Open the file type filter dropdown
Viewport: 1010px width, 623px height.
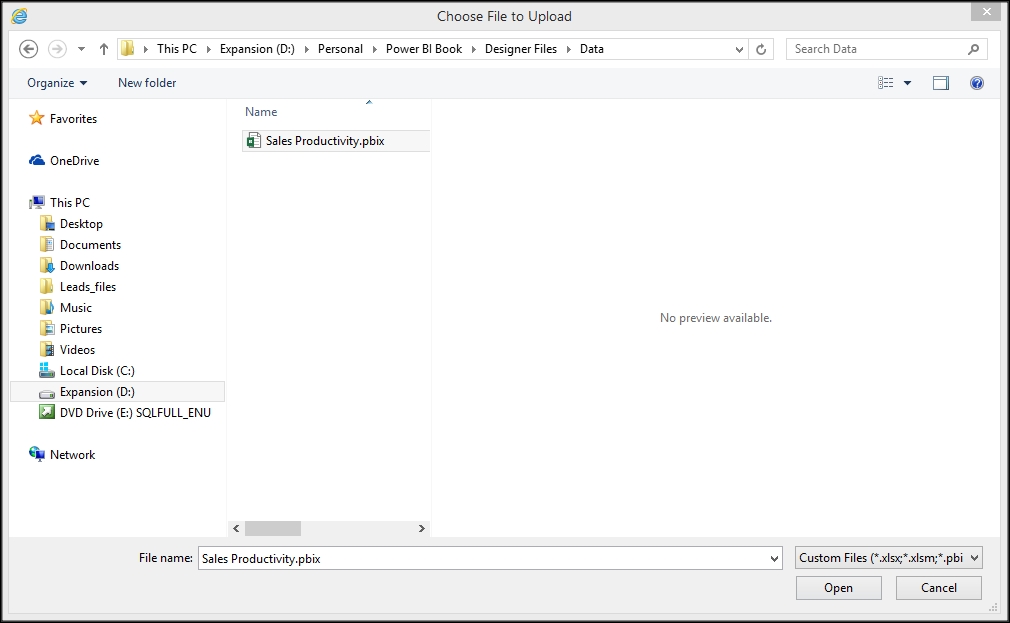coord(889,558)
